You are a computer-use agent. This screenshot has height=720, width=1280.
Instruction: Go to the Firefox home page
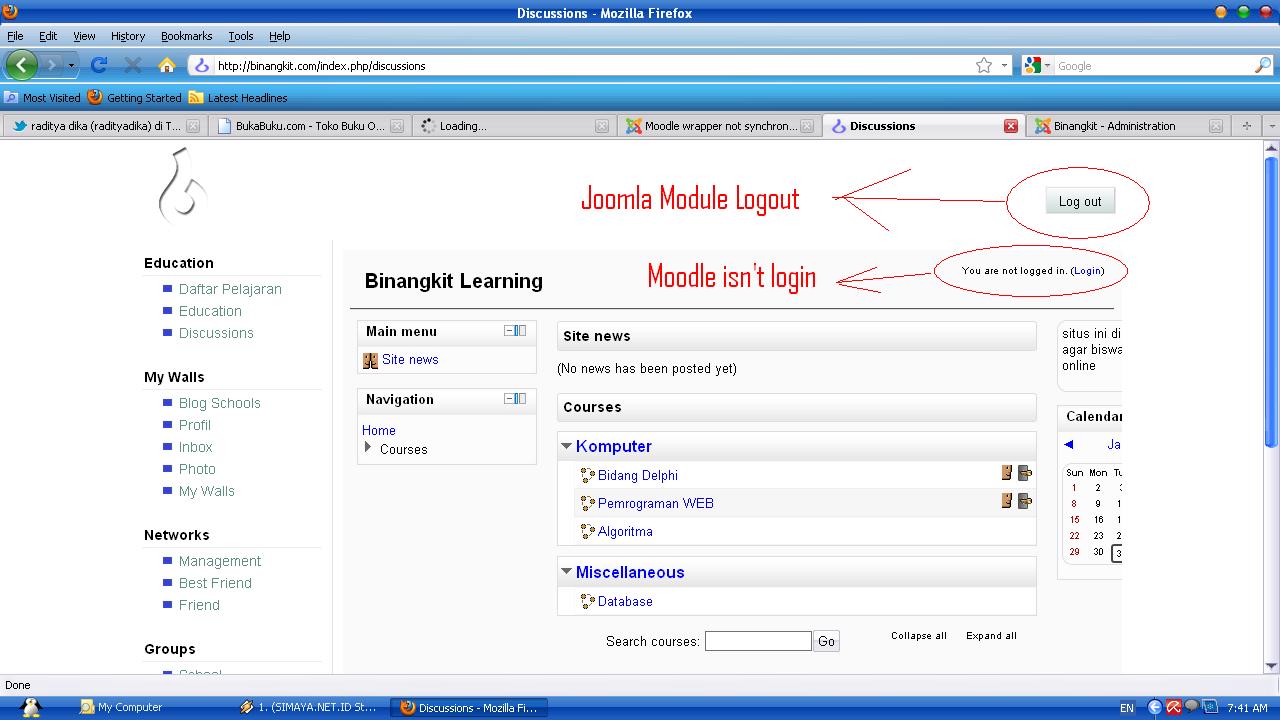[167, 65]
